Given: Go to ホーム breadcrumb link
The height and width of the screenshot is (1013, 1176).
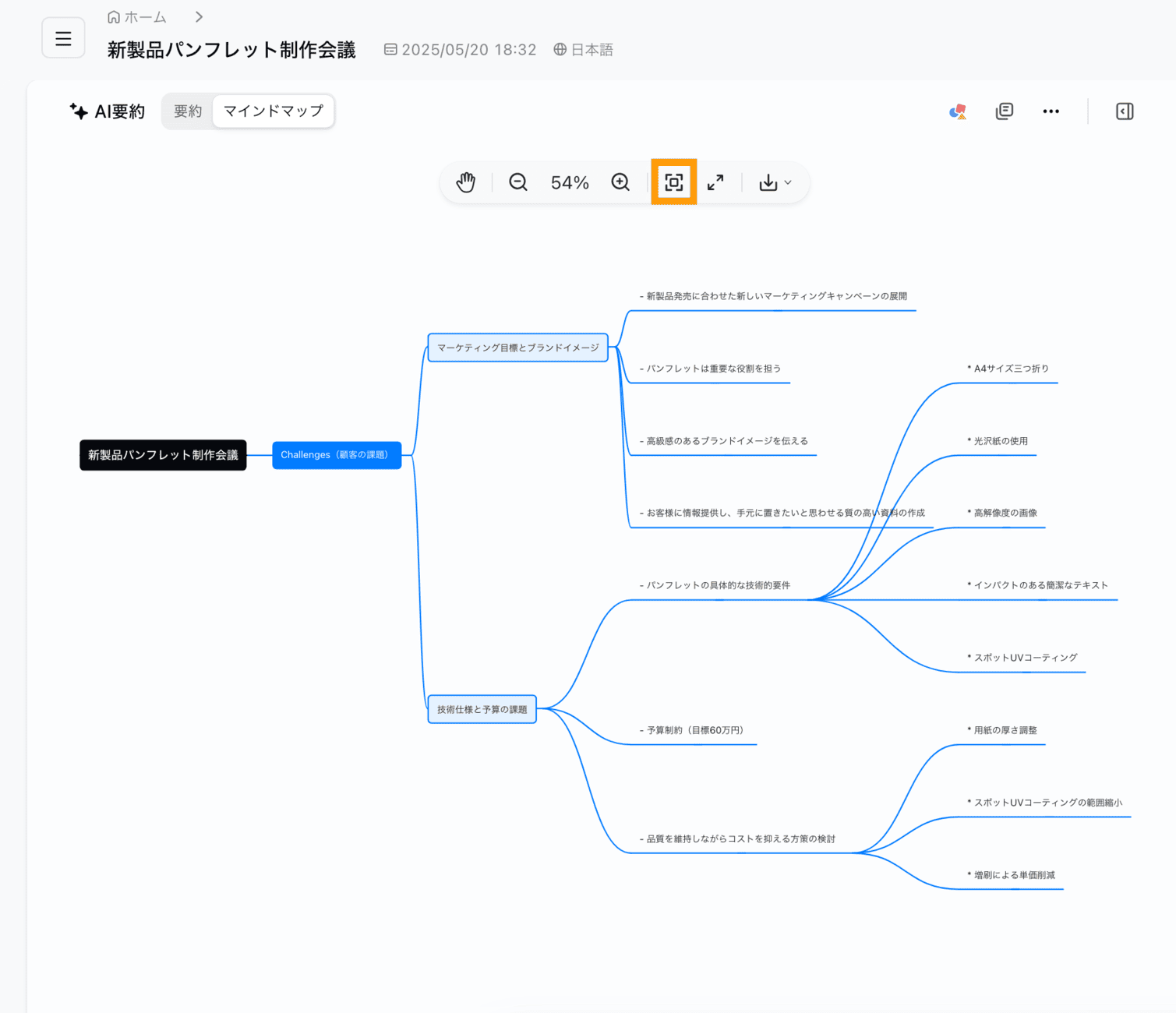Looking at the screenshot, I should coord(137,17).
